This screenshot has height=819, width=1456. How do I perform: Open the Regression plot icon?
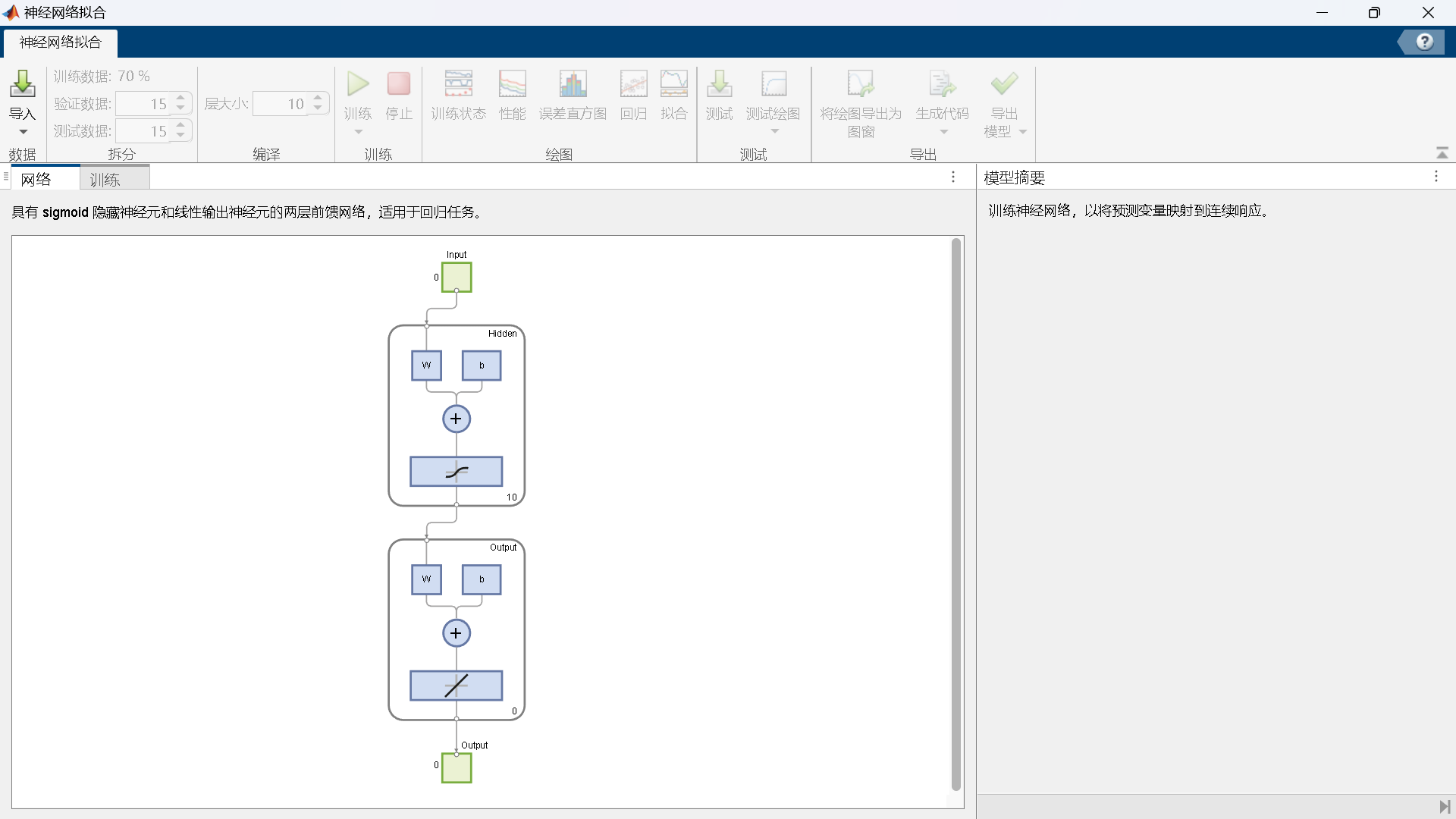633,84
